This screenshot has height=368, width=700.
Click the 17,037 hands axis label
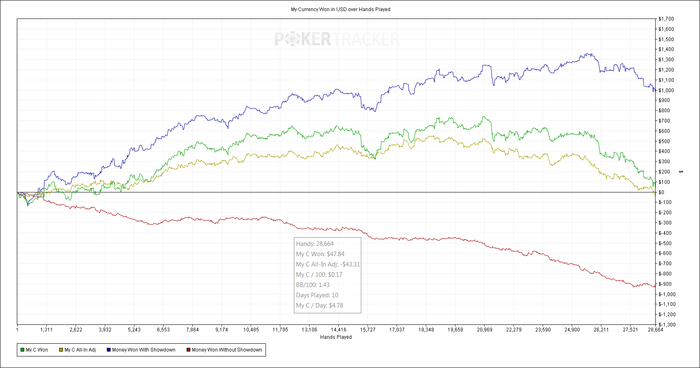tap(397, 330)
